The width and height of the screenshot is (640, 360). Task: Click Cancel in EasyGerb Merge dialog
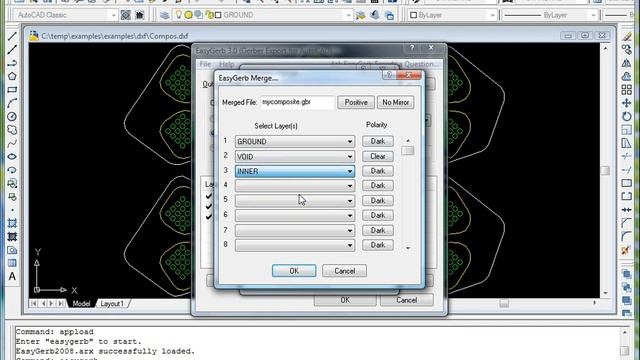tap(344, 271)
